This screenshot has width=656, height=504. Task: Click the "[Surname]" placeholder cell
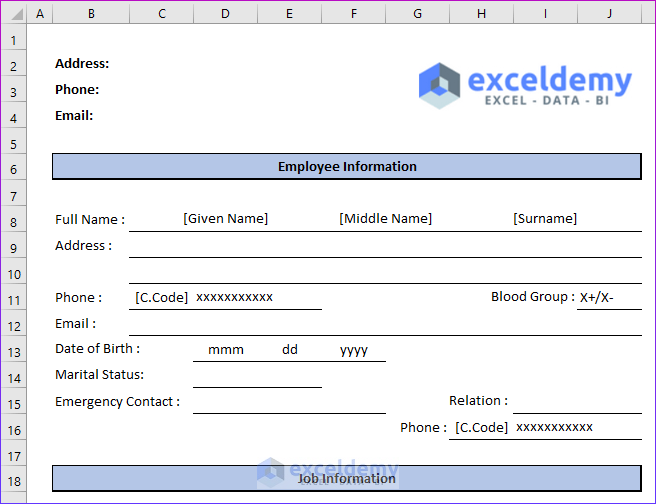coord(545,218)
